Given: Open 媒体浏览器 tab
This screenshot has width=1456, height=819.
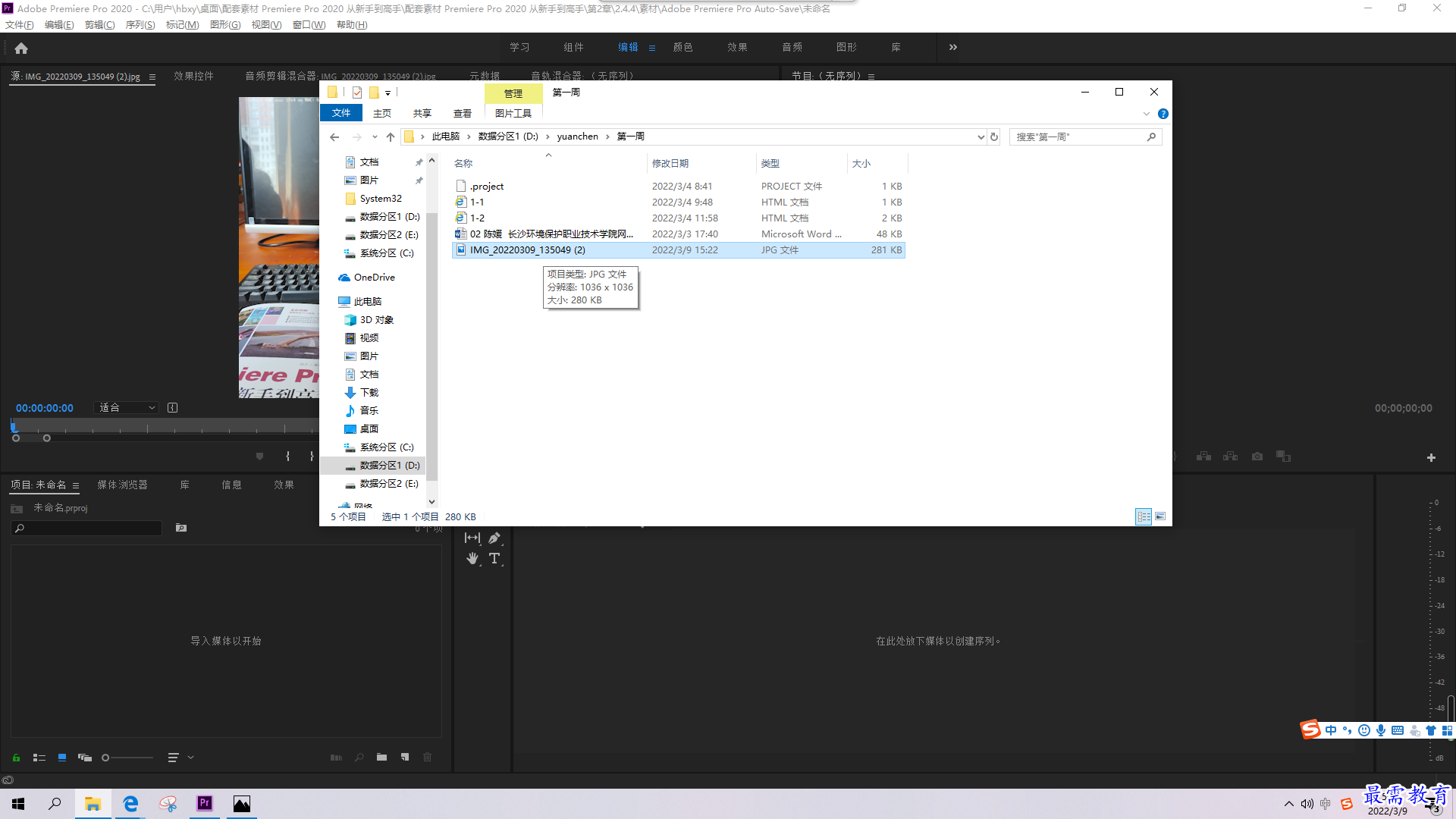Looking at the screenshot, I should (x=122, y=485).
